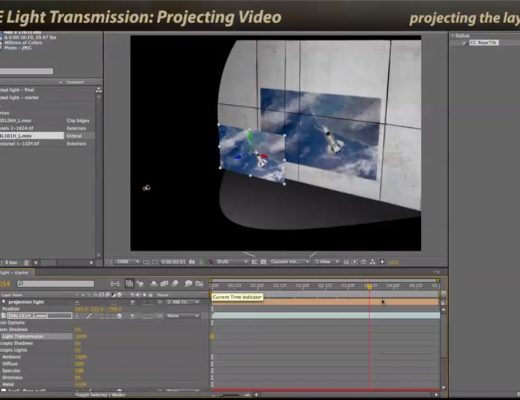Toggle the 3D Layer switch on RBL101H layer
Image resolution: width=520 pixels, height=400 pixels.
119,316
